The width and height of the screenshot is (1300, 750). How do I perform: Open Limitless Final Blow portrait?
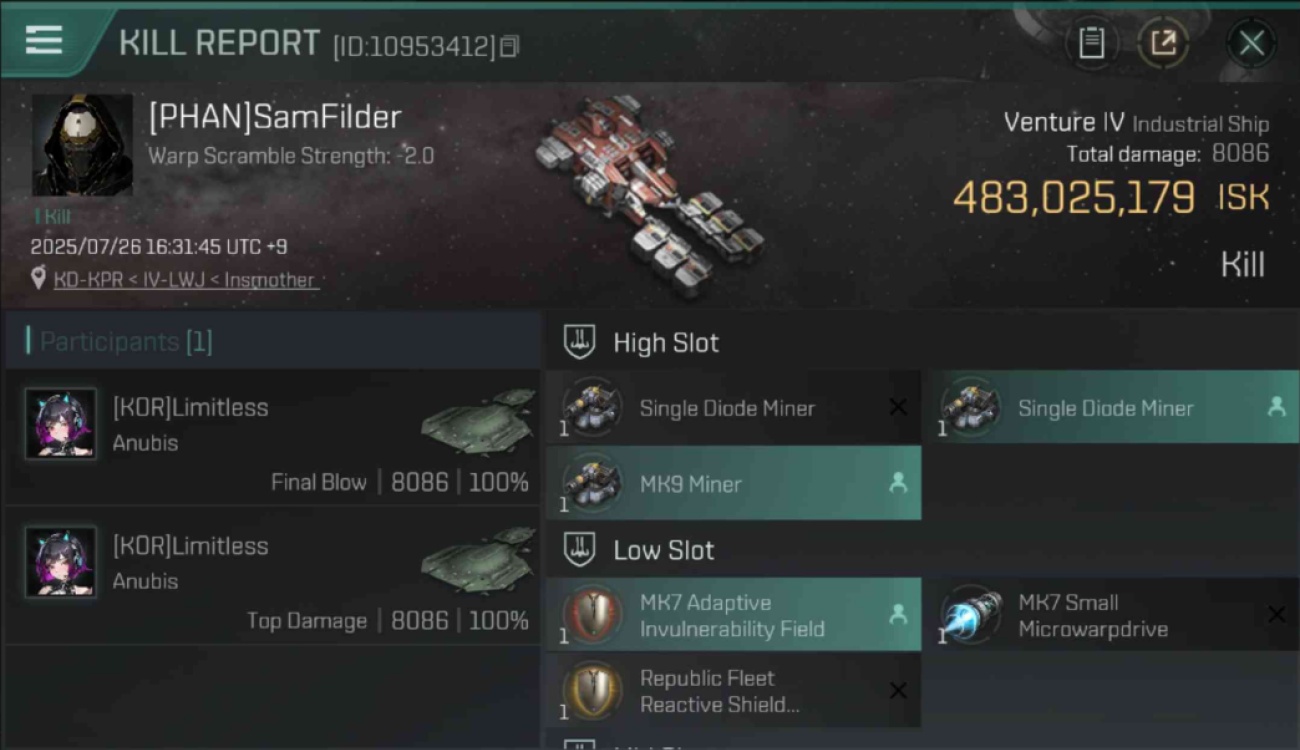click(x=61, y=423)
